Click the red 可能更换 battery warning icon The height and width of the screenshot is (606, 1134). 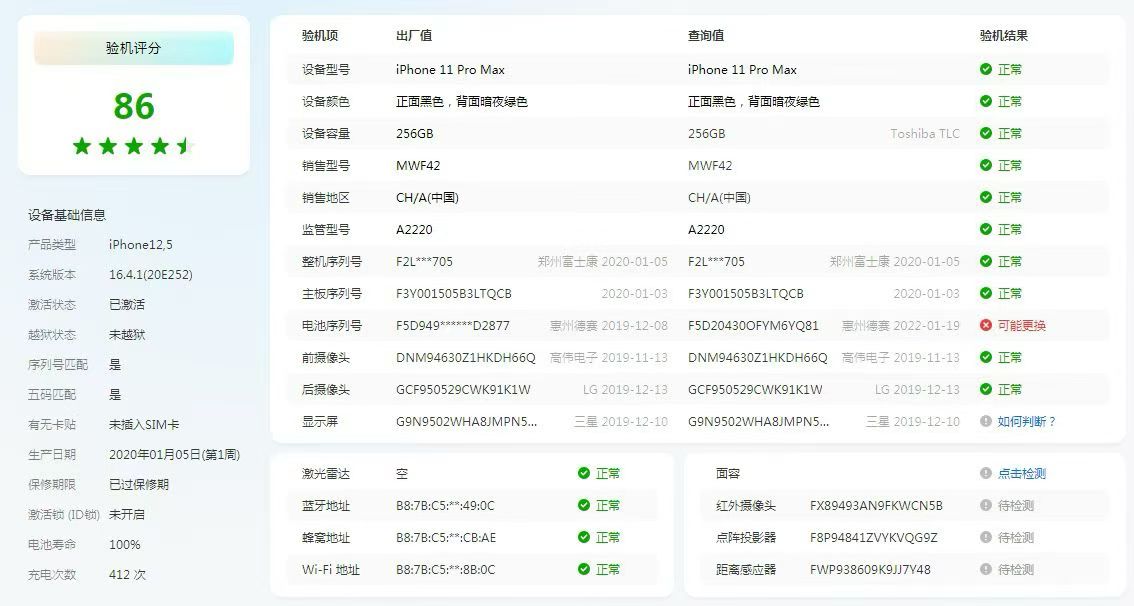point(986,326)
